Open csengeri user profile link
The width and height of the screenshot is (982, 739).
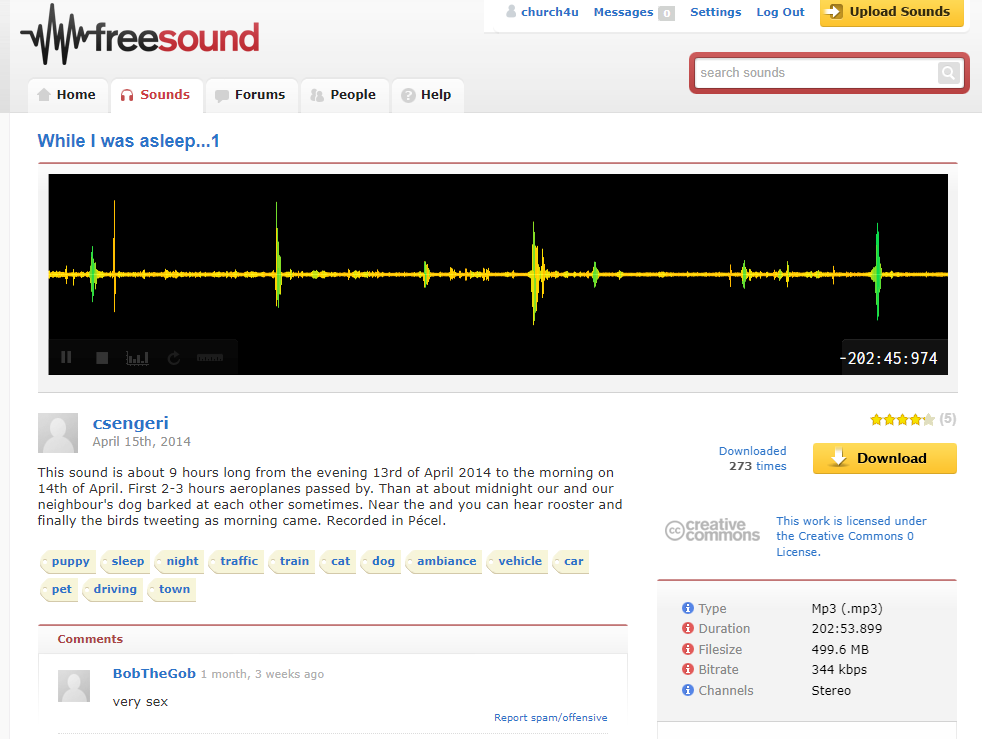click(130, 423)
